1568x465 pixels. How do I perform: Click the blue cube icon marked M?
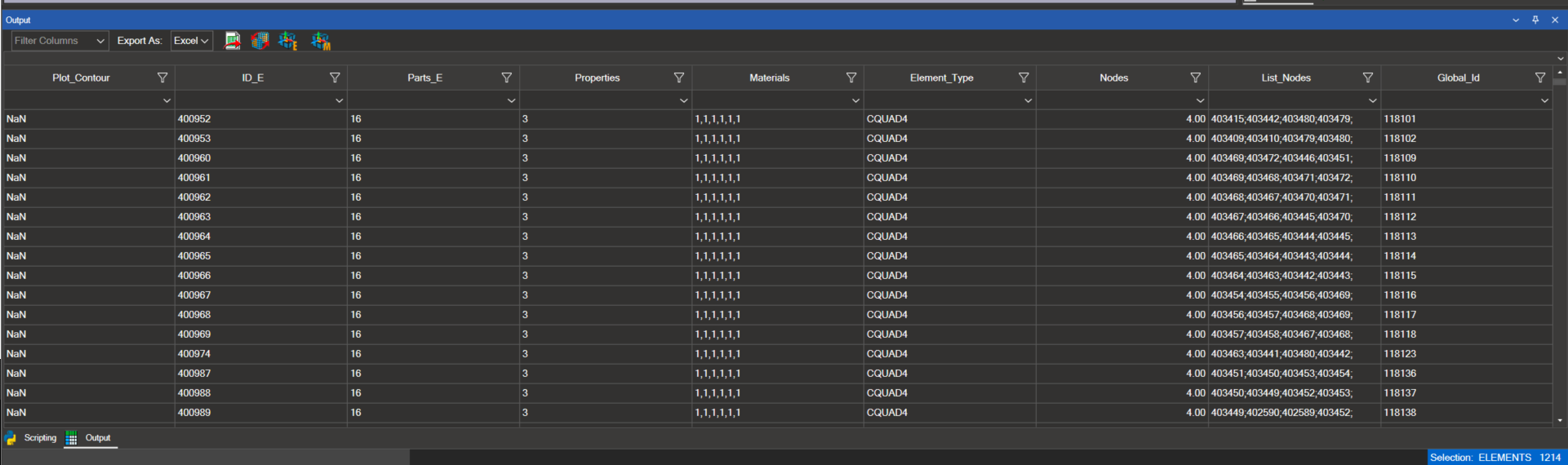tap(321, 41)
